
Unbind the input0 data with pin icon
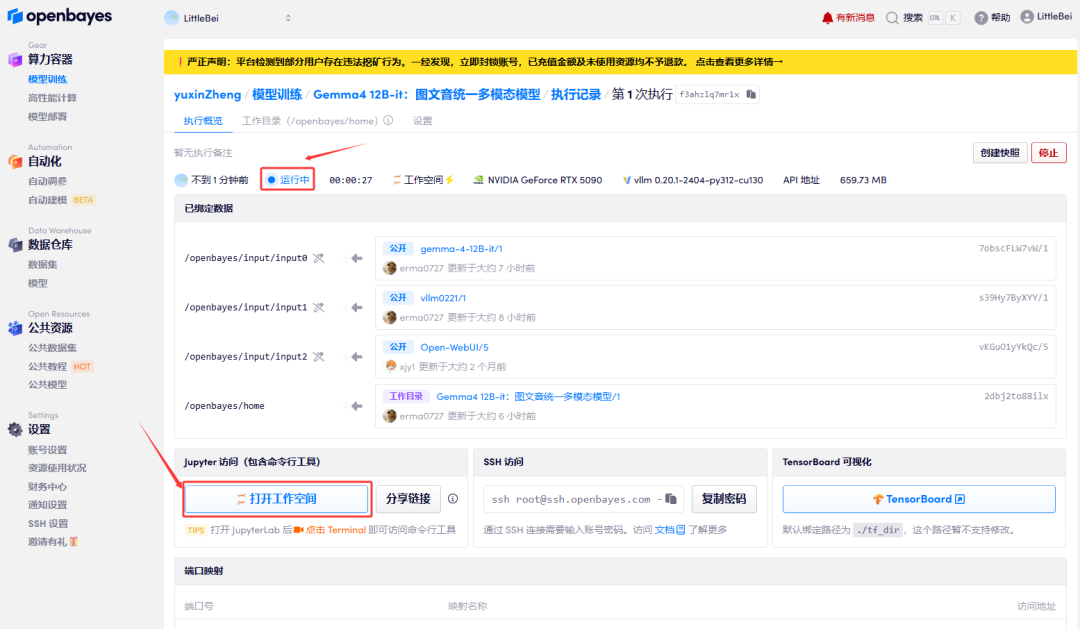click(318, 258)
